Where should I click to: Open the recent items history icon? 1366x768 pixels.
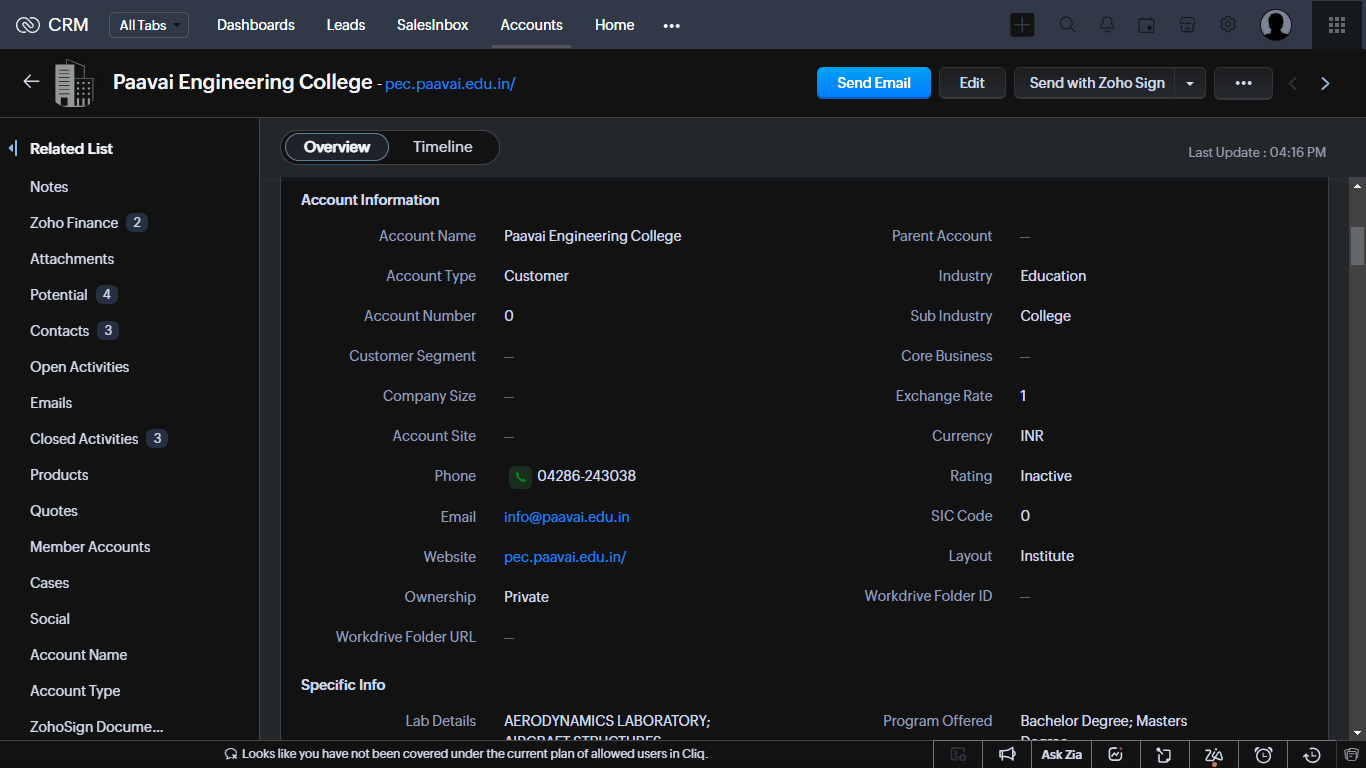point(1313,755)
